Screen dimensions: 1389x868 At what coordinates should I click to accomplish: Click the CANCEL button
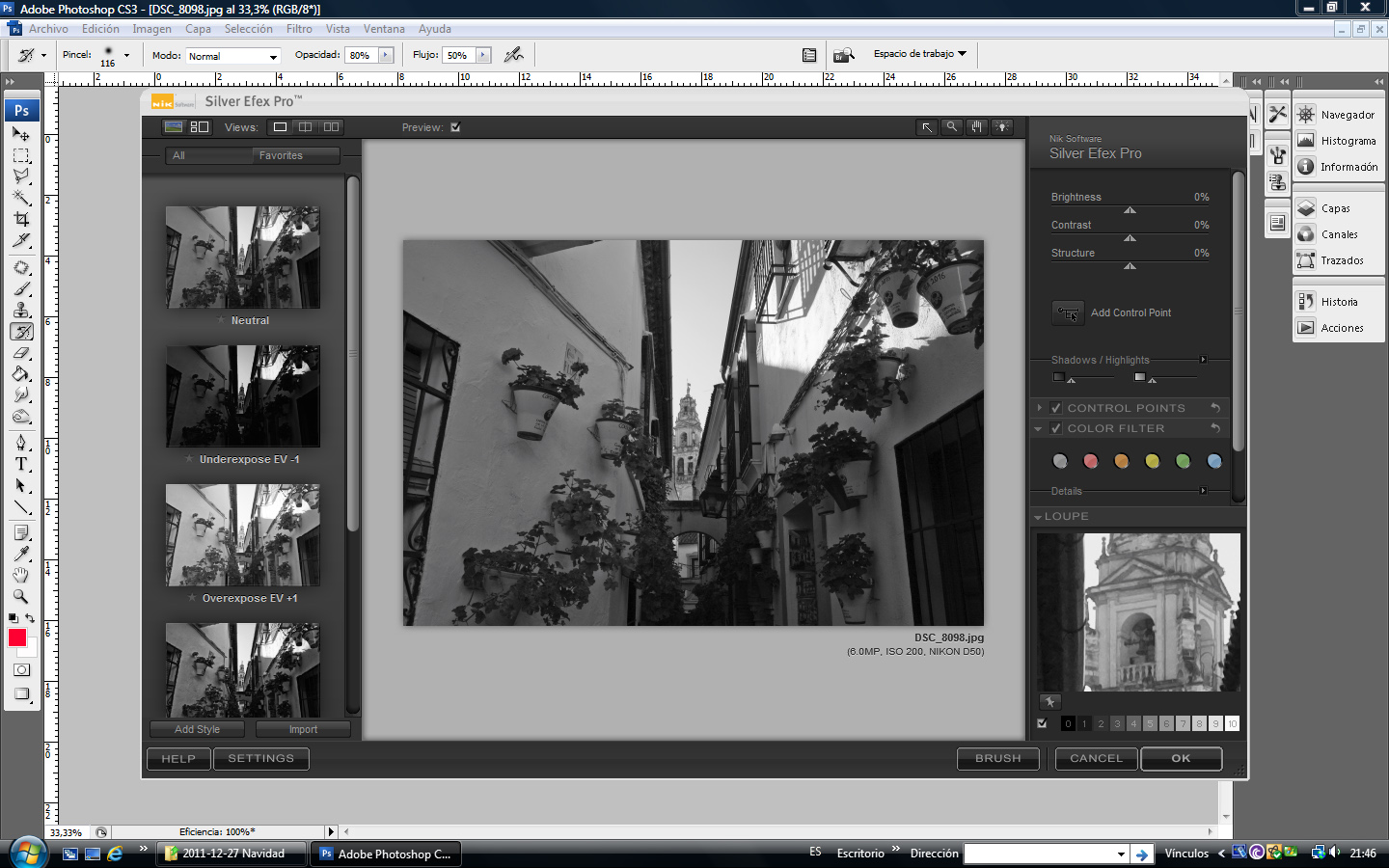(x=1096, y=759)
